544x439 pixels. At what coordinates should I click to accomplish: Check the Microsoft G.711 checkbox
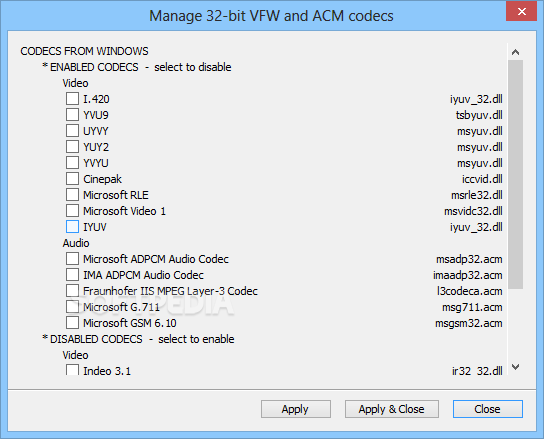coord(72,307)
